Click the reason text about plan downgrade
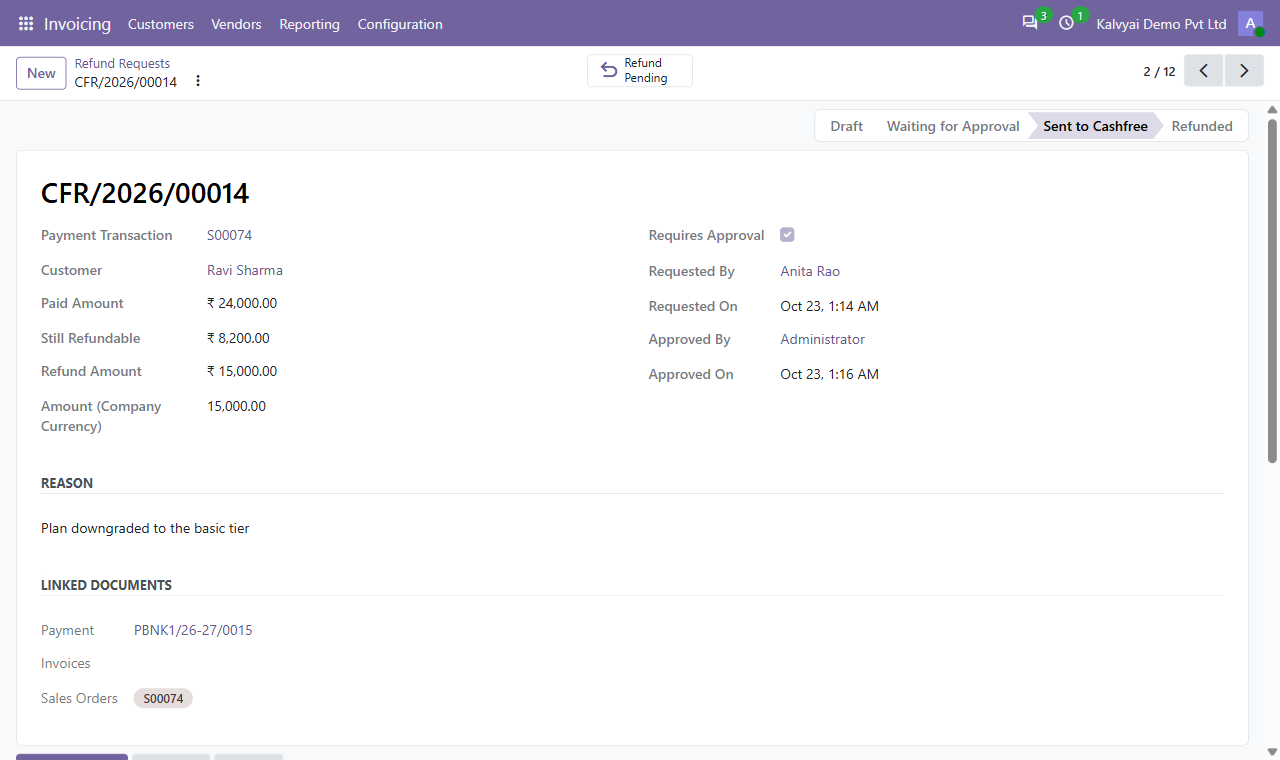 145,528
